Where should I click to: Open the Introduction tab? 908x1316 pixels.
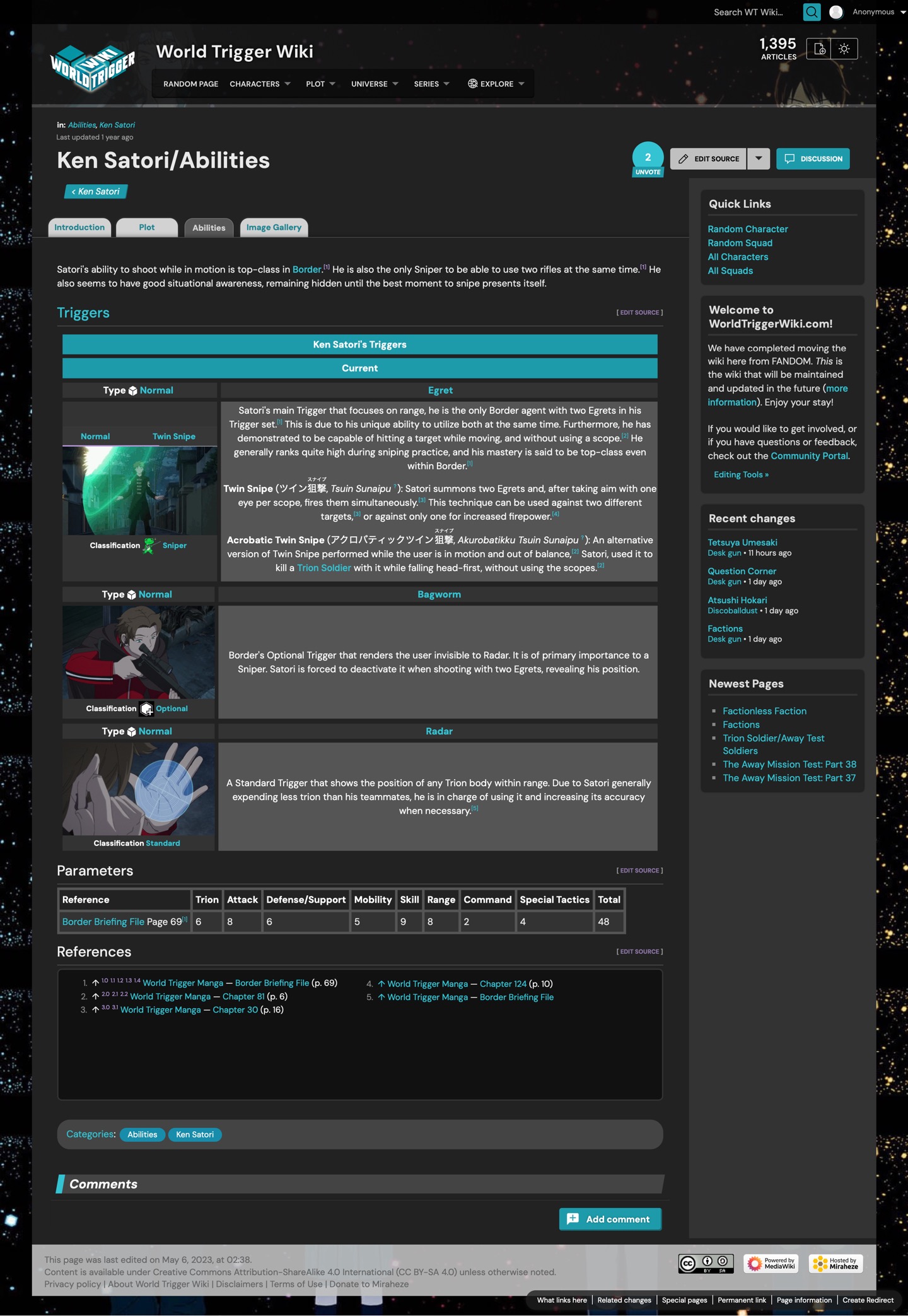(79, 228)
